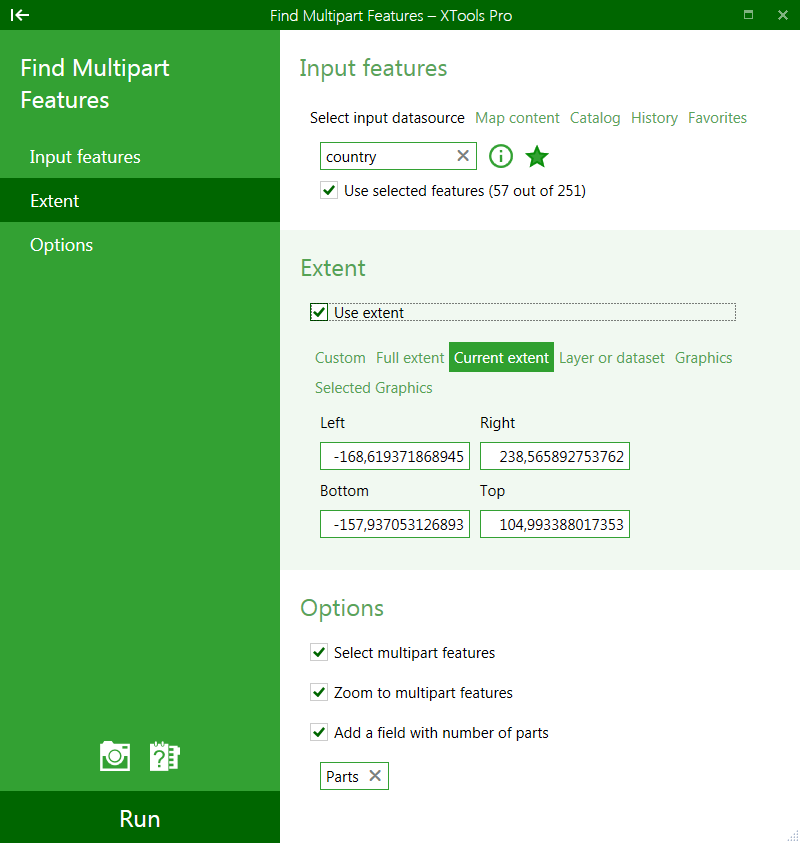Maximize the XTools Pro window
Screen dimensions: 800x843
pyautogui.click(x=748, y=15)
